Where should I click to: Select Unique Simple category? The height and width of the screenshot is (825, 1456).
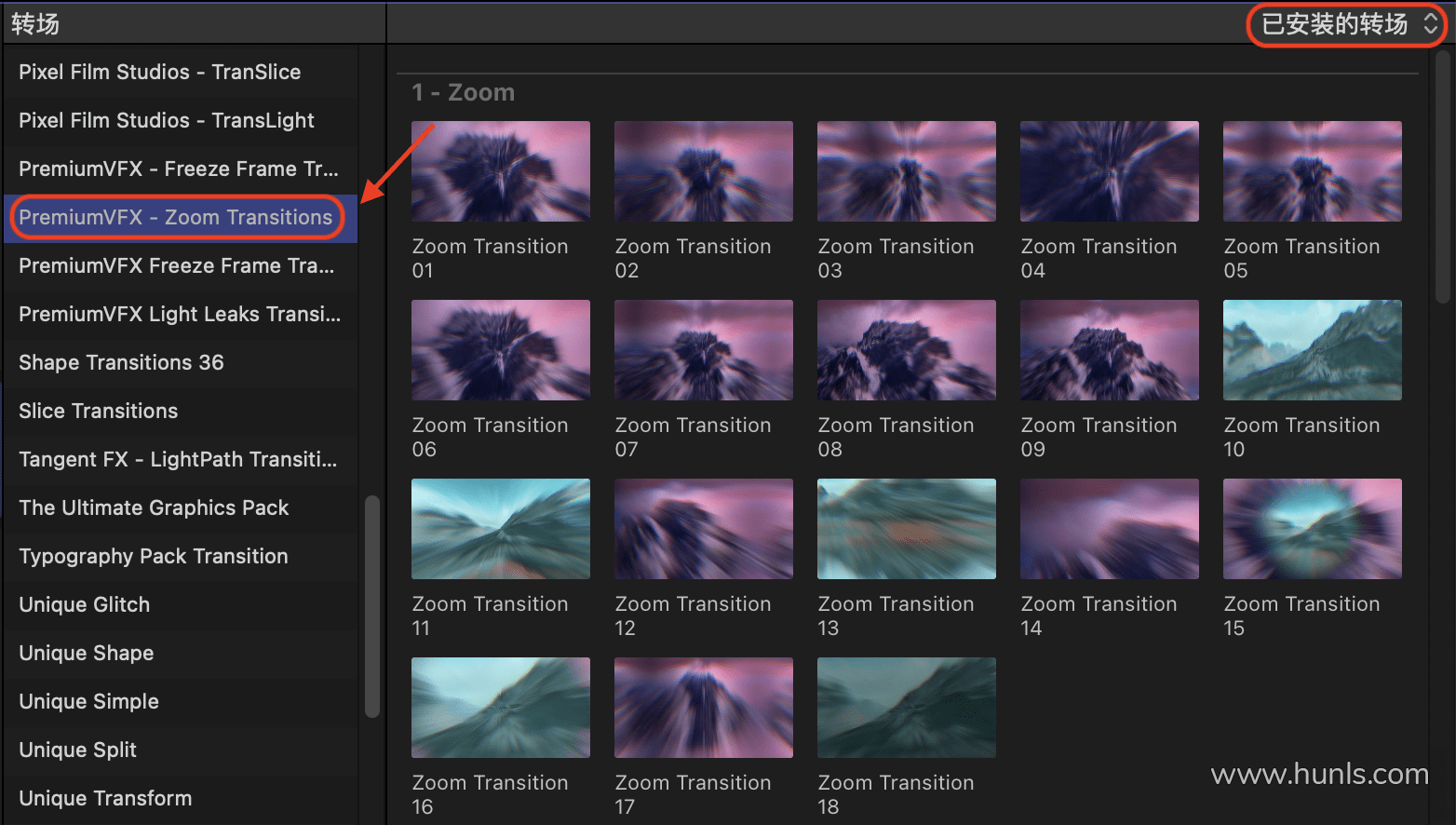[x=181, y=702]
